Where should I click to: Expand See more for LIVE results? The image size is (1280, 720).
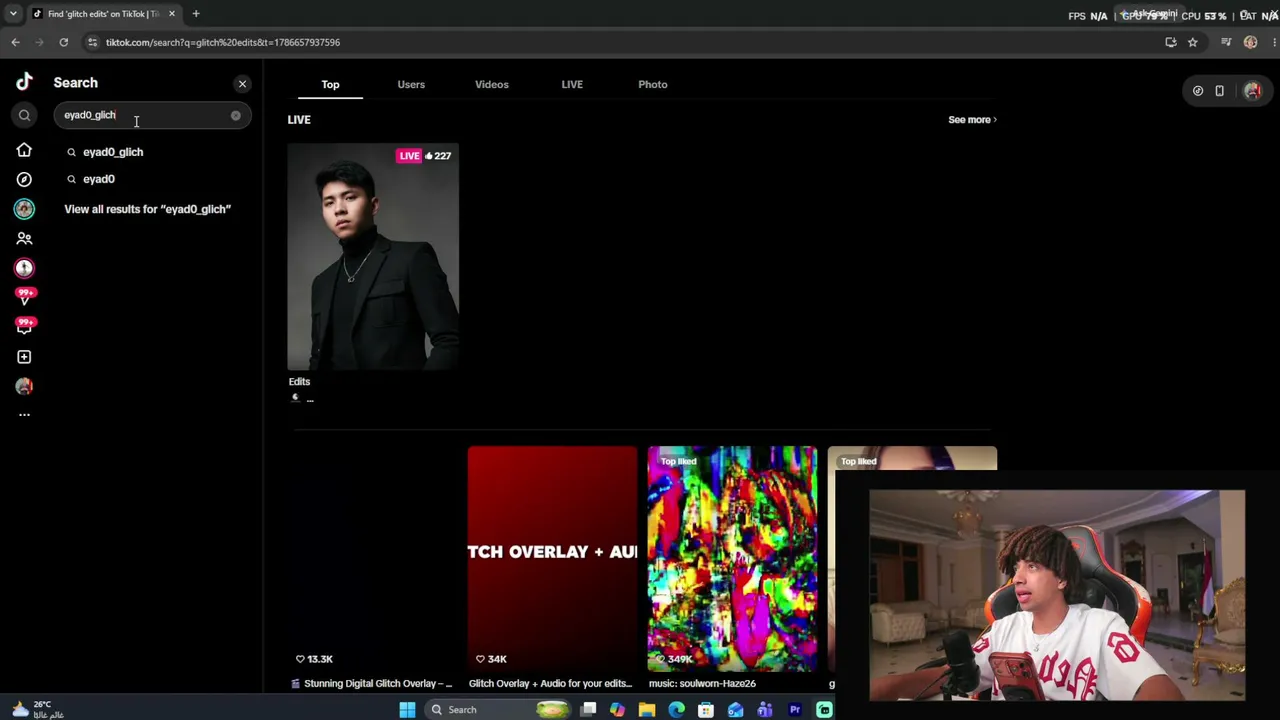tap(972, 120)
